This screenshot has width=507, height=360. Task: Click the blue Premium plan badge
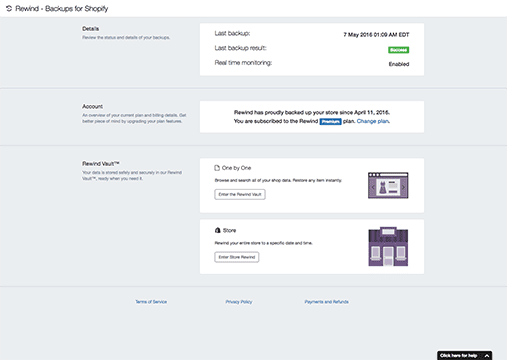coord(330,121)
